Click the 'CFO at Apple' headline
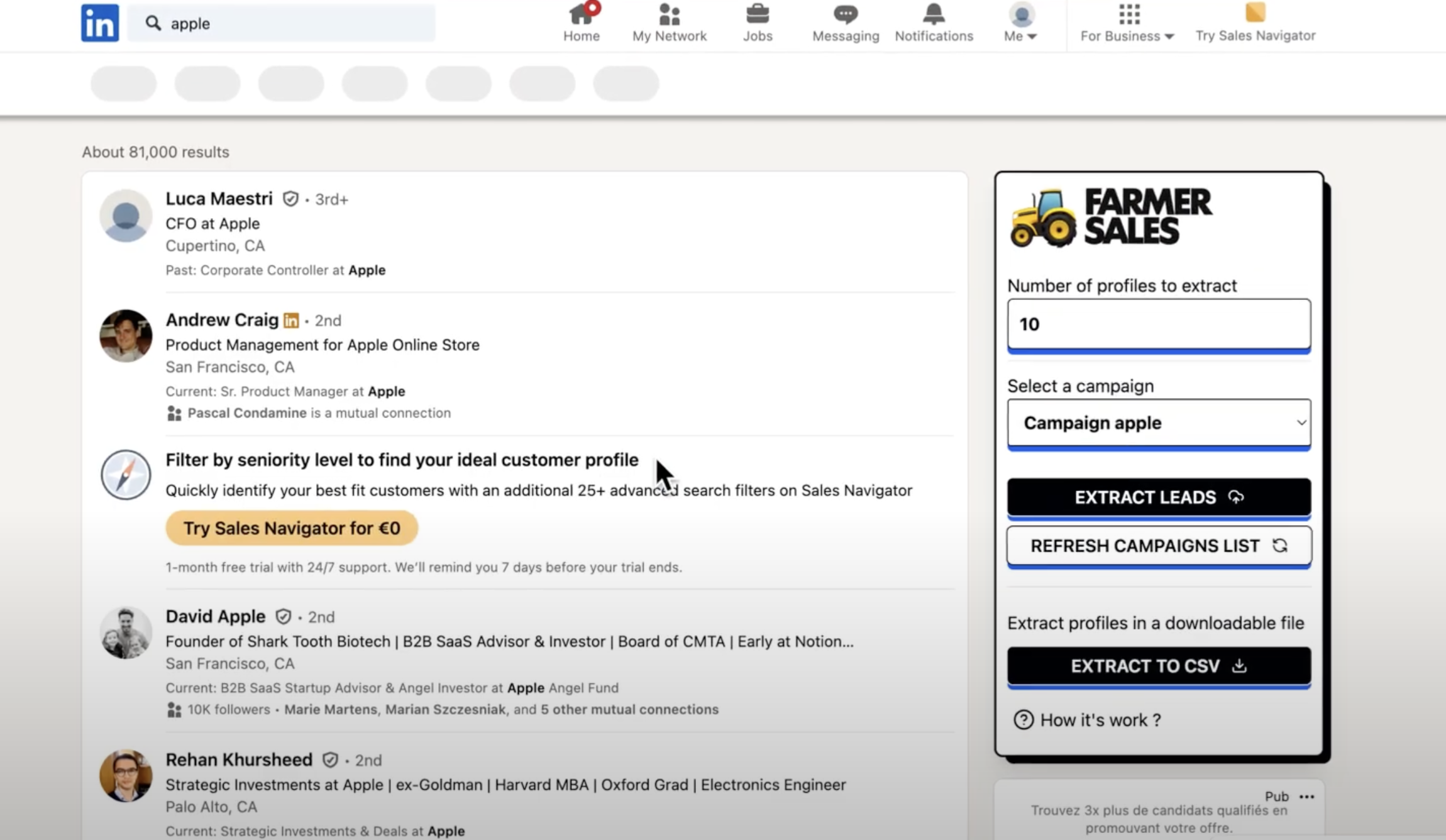This screenshot has width=1446, height=840. (212, 224)
